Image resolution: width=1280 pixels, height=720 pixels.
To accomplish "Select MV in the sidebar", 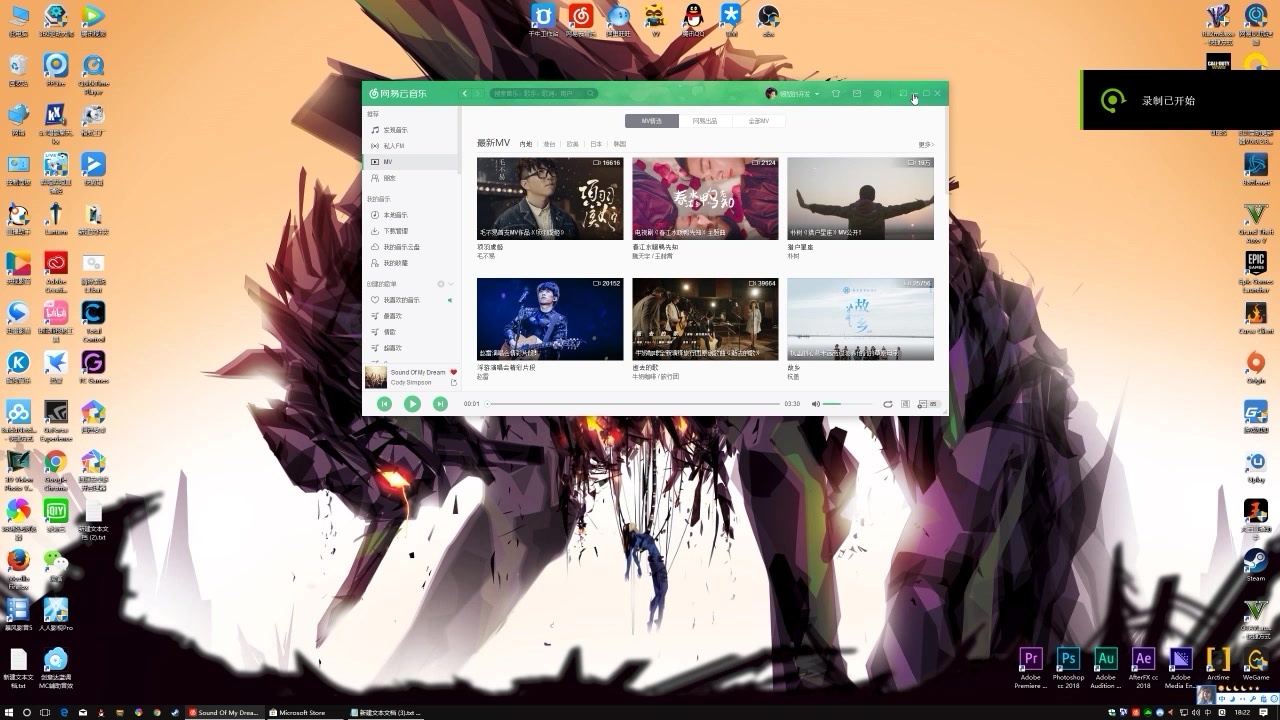I will coord(410,162).
